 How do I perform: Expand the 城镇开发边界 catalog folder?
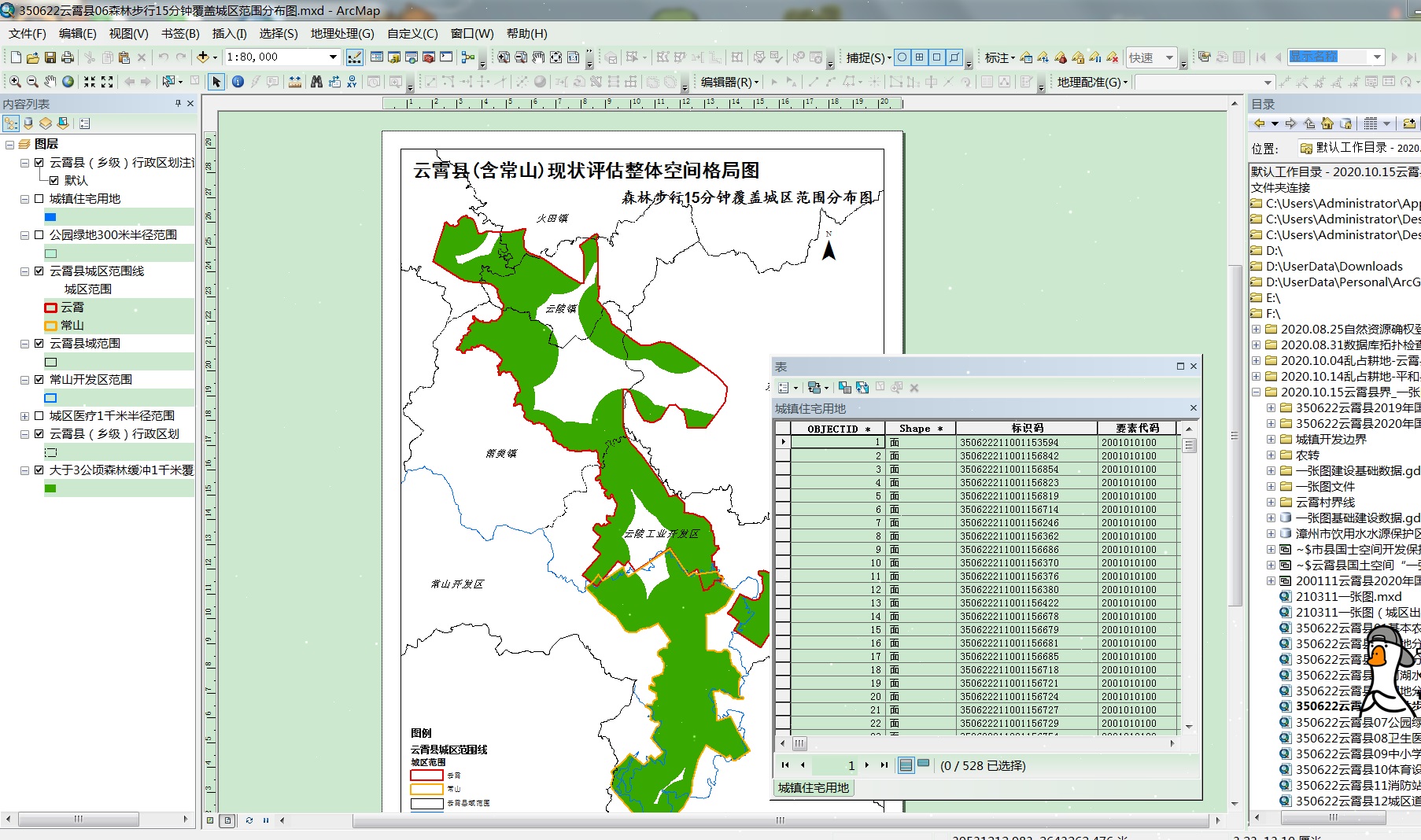[x=1272, y=440]
